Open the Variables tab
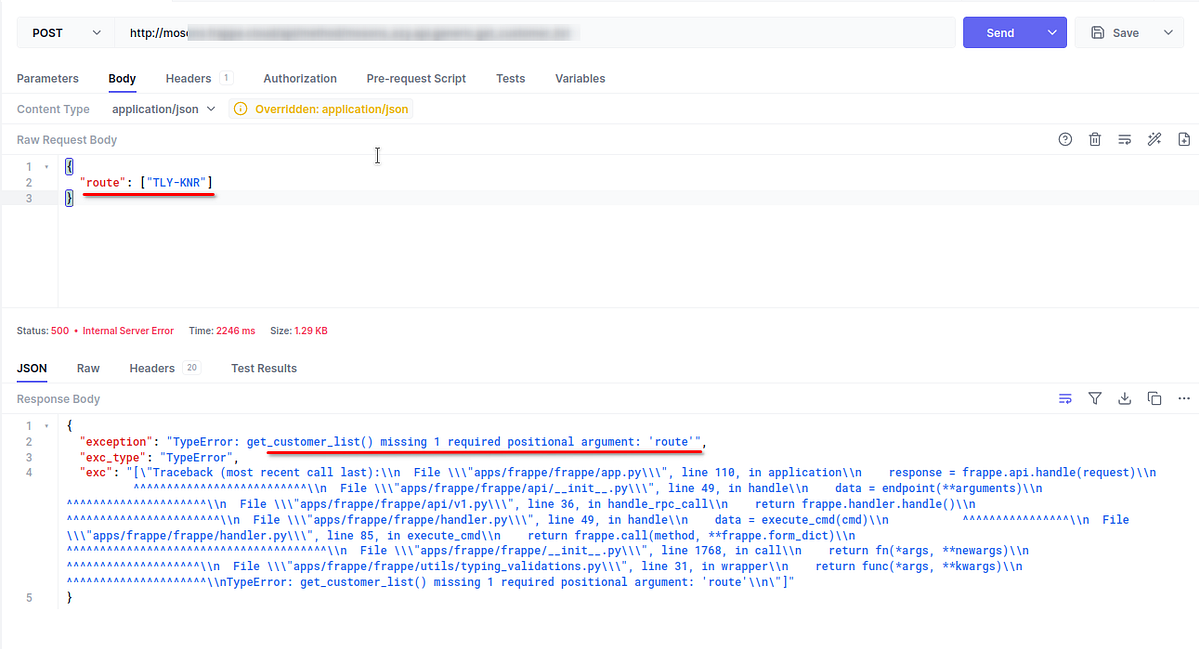 pos(580,78)
